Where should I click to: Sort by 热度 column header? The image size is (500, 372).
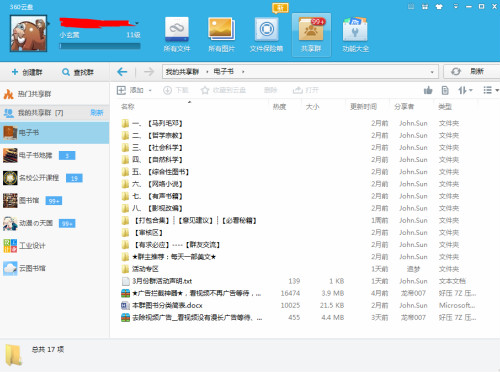coord(280,107)
